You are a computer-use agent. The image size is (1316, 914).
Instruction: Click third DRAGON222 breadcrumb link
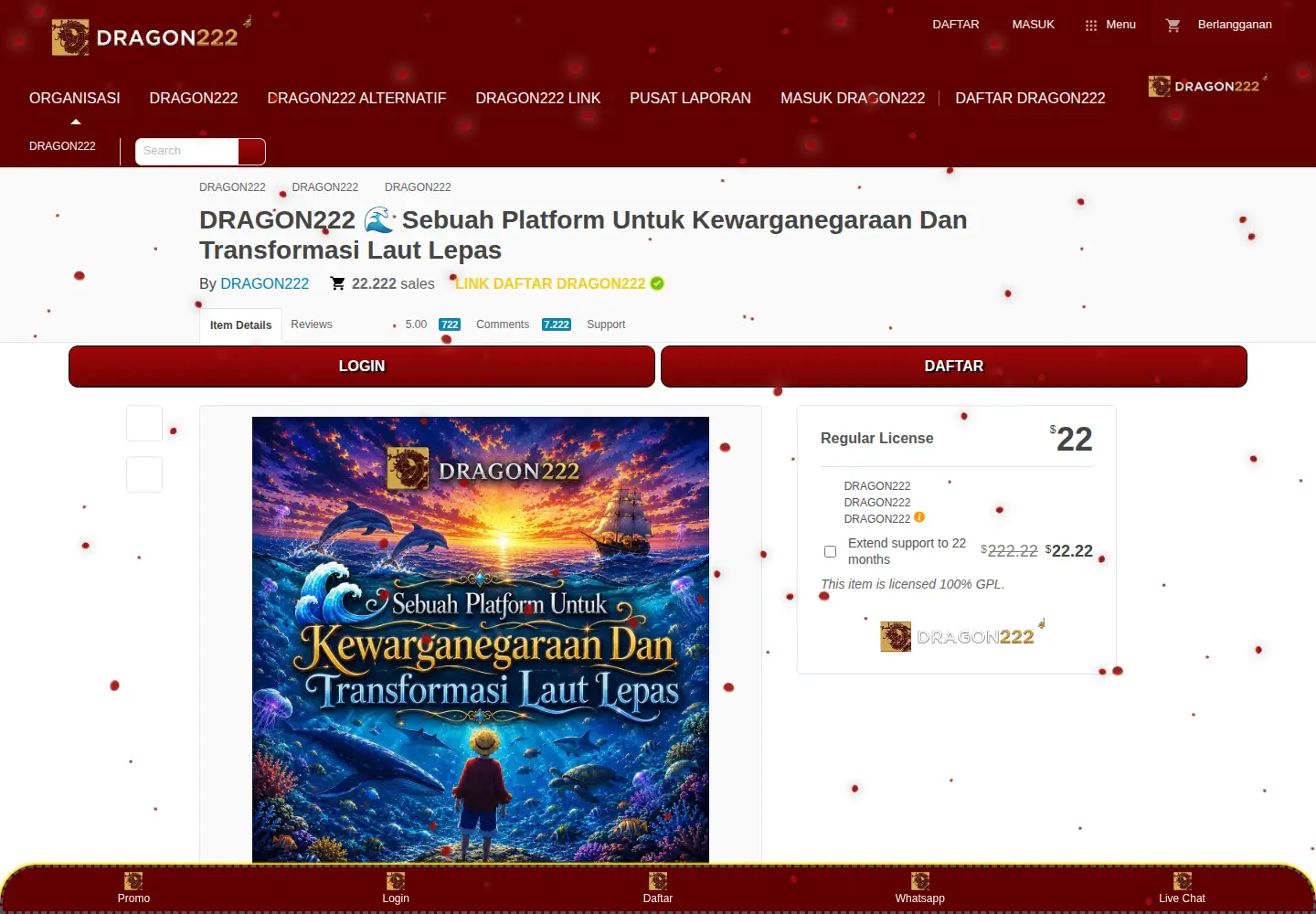pyautogui.click(x=418, y=187)
